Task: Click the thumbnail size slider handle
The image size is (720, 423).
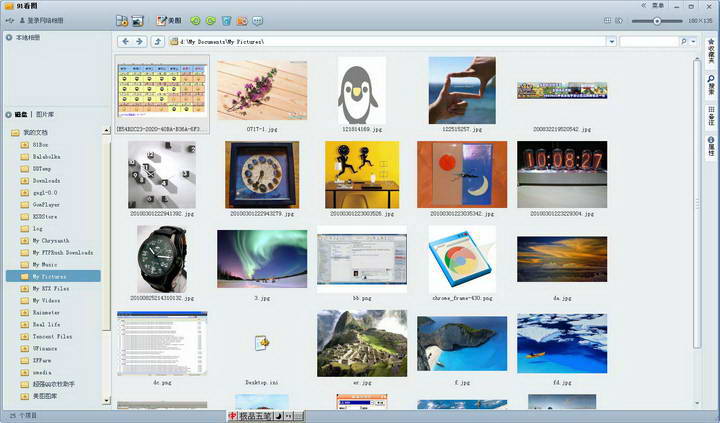Action: point(657,21)
